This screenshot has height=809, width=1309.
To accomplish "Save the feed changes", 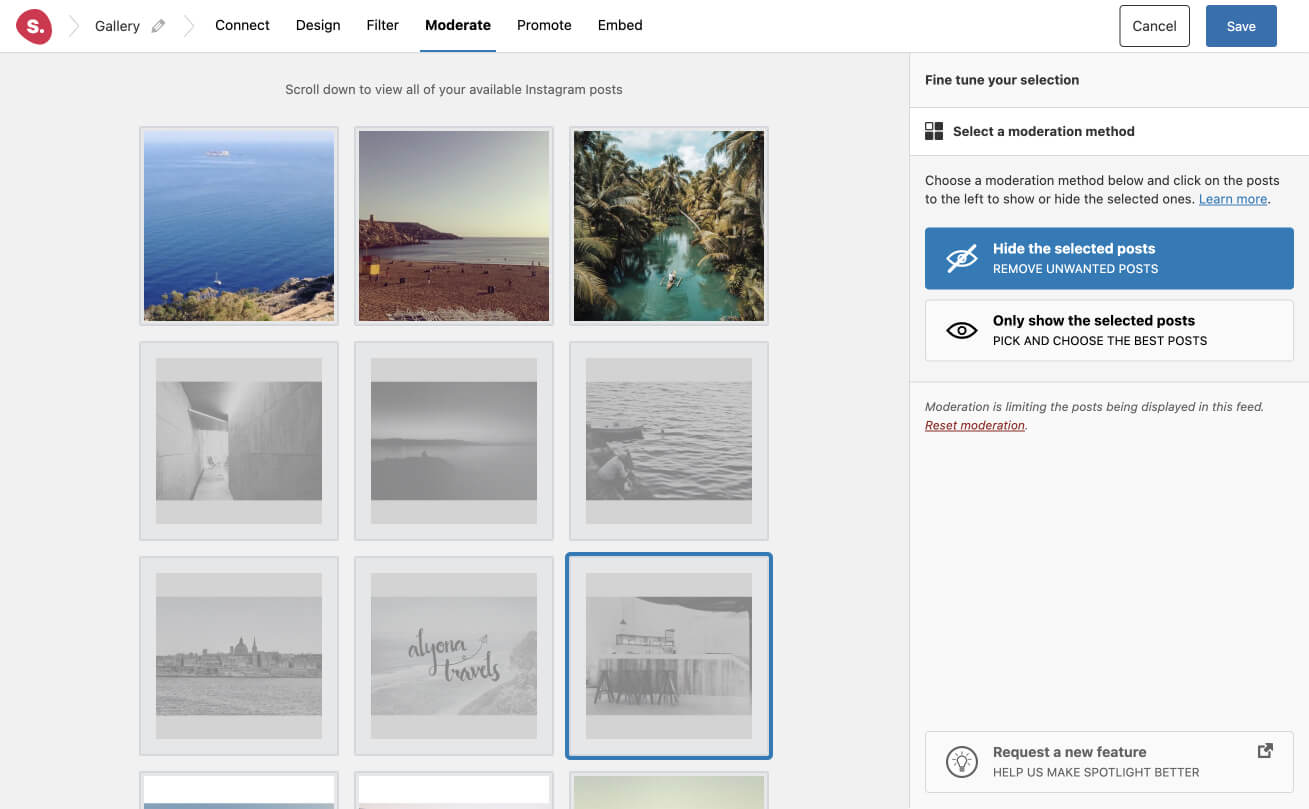I will pyautogui.click(x=1241, y=26).
